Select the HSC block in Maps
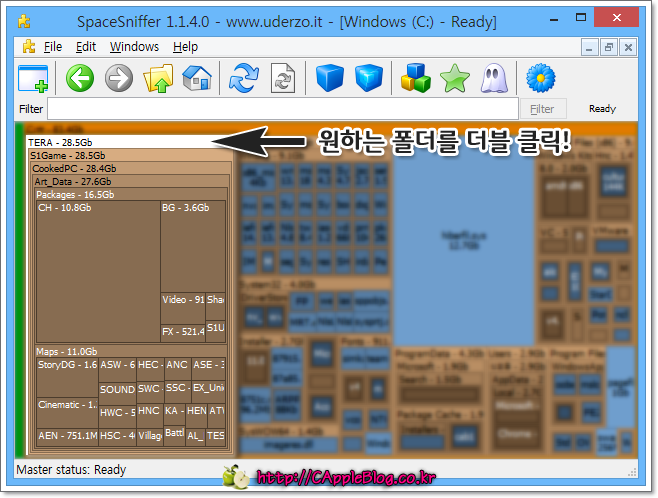Image resolution: width=658 pixels, height=498 pixels. (118, 437)
